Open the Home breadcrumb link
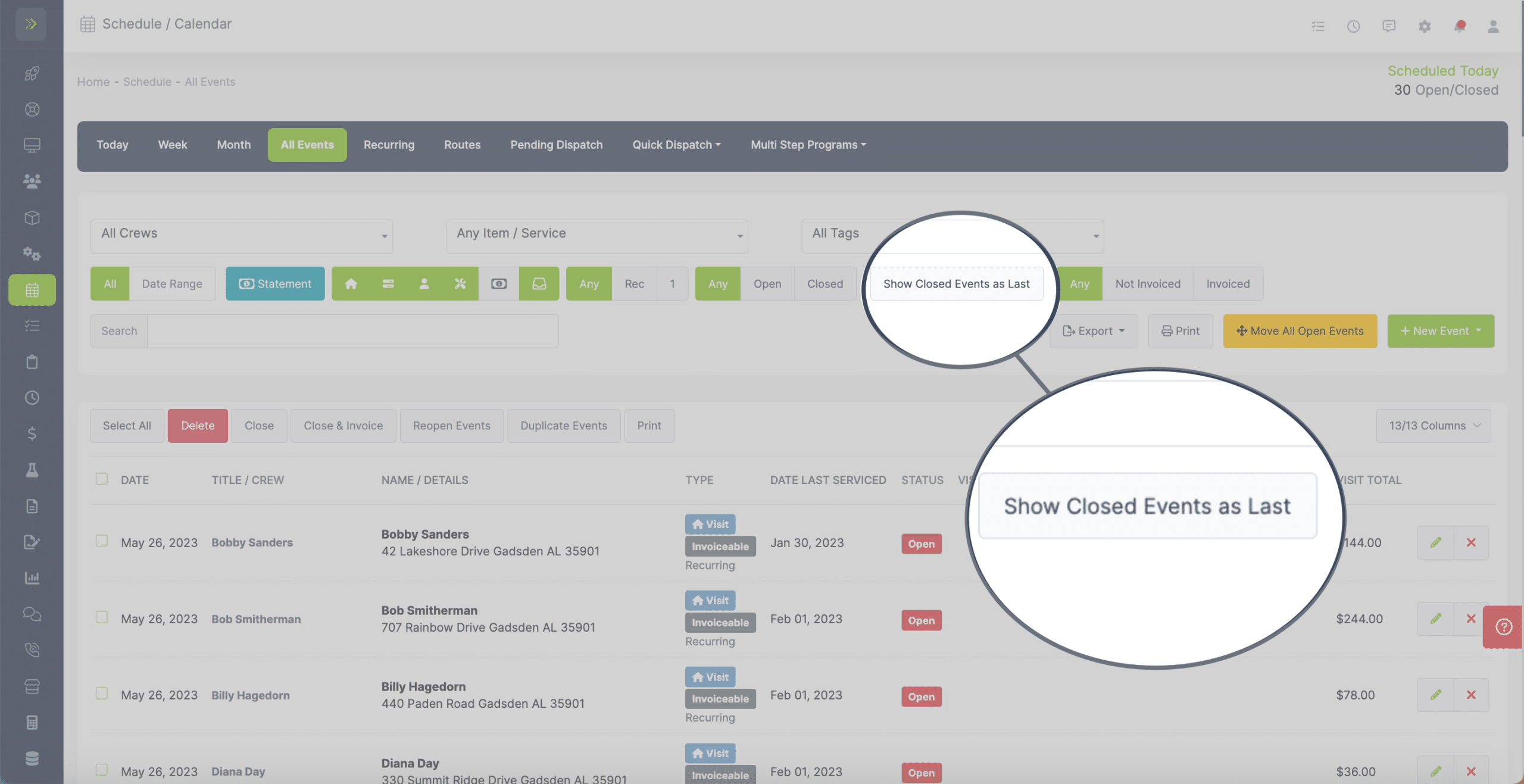 [x=93, y=82]
